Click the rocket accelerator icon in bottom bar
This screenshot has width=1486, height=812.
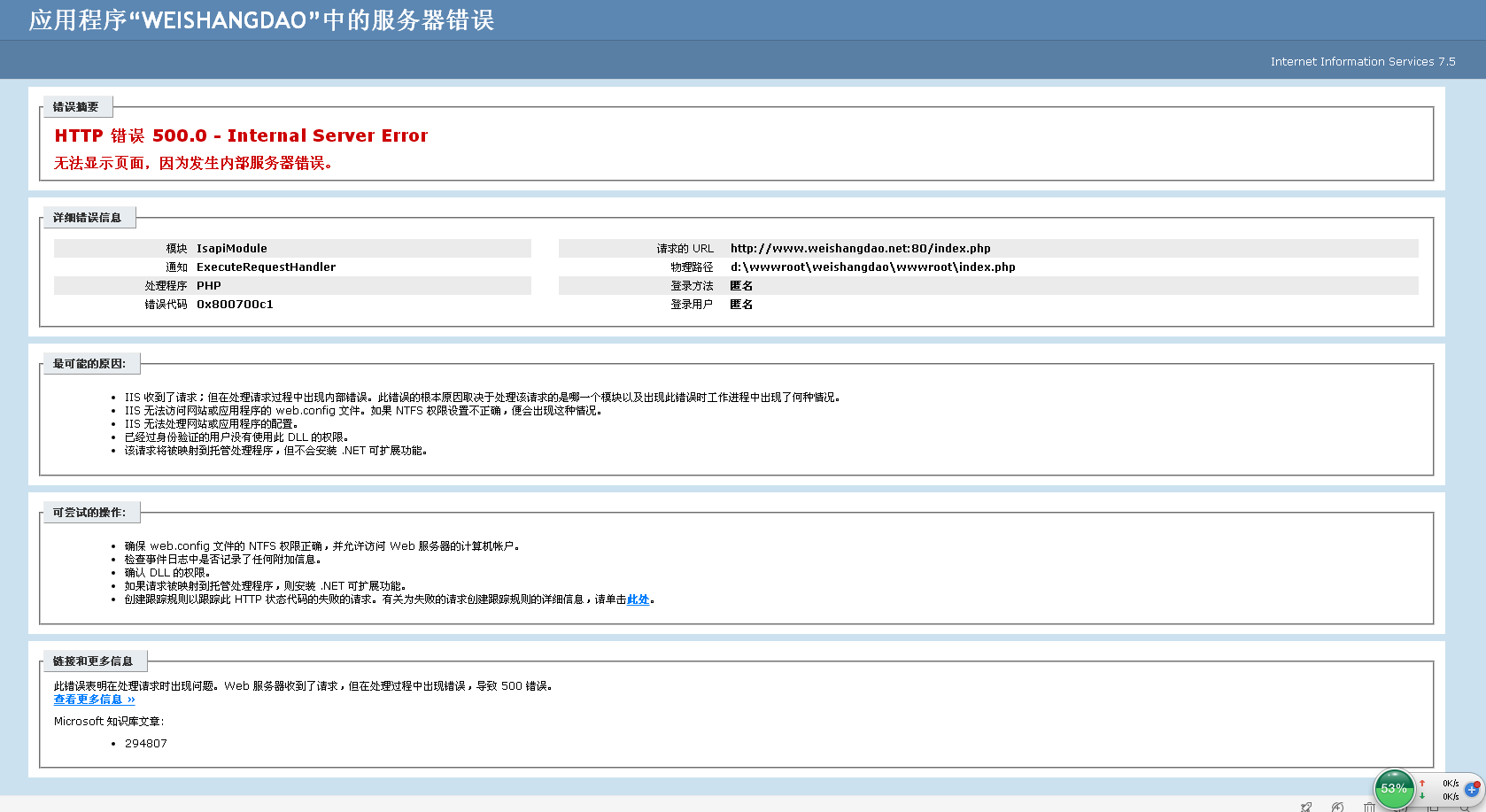(1306, 807)
